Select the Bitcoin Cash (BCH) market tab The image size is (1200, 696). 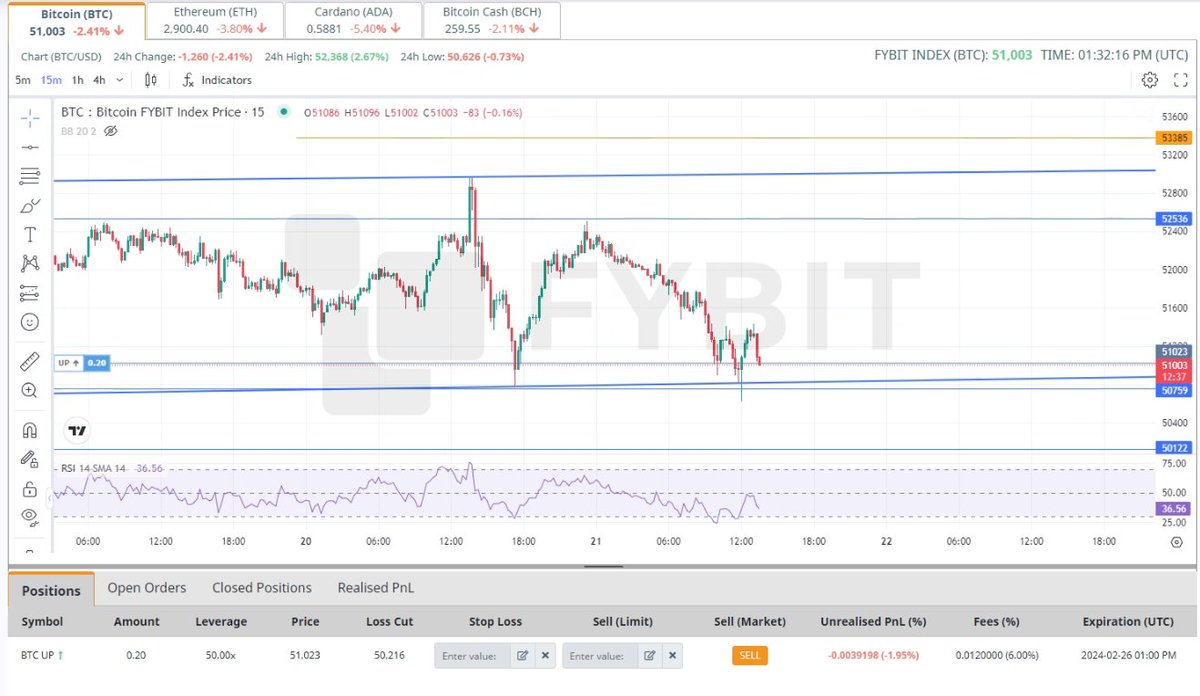pos(491,21)
